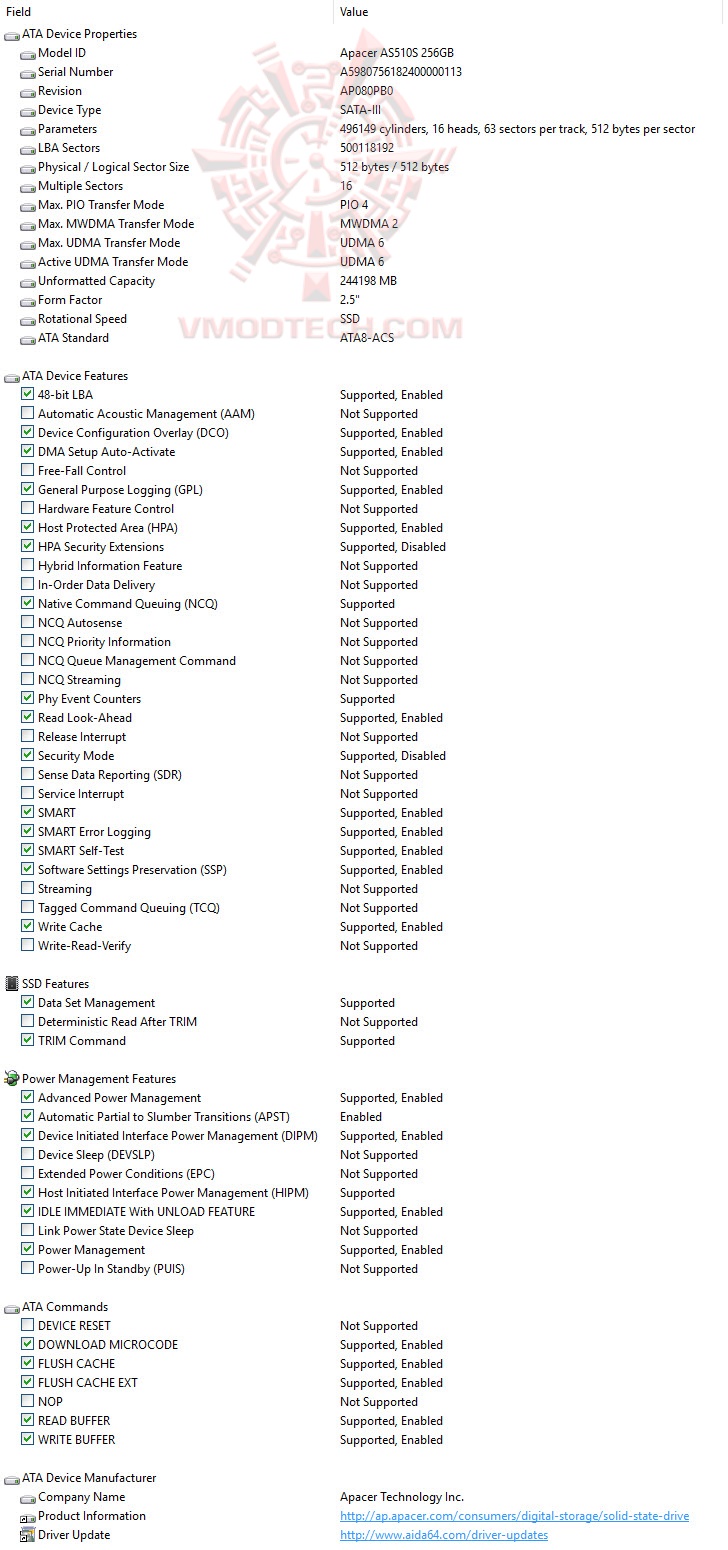The width and height of the screenshot is (728, 1550).
Task: Click the icon beside Physical / Logical Sector Size
Action: (28, 167)
